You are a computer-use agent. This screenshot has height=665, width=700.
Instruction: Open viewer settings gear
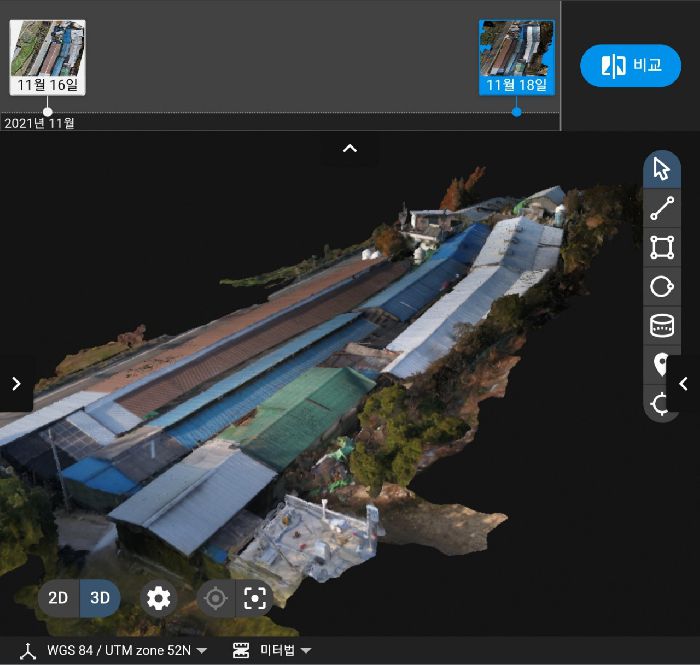[x=158, y=599]
